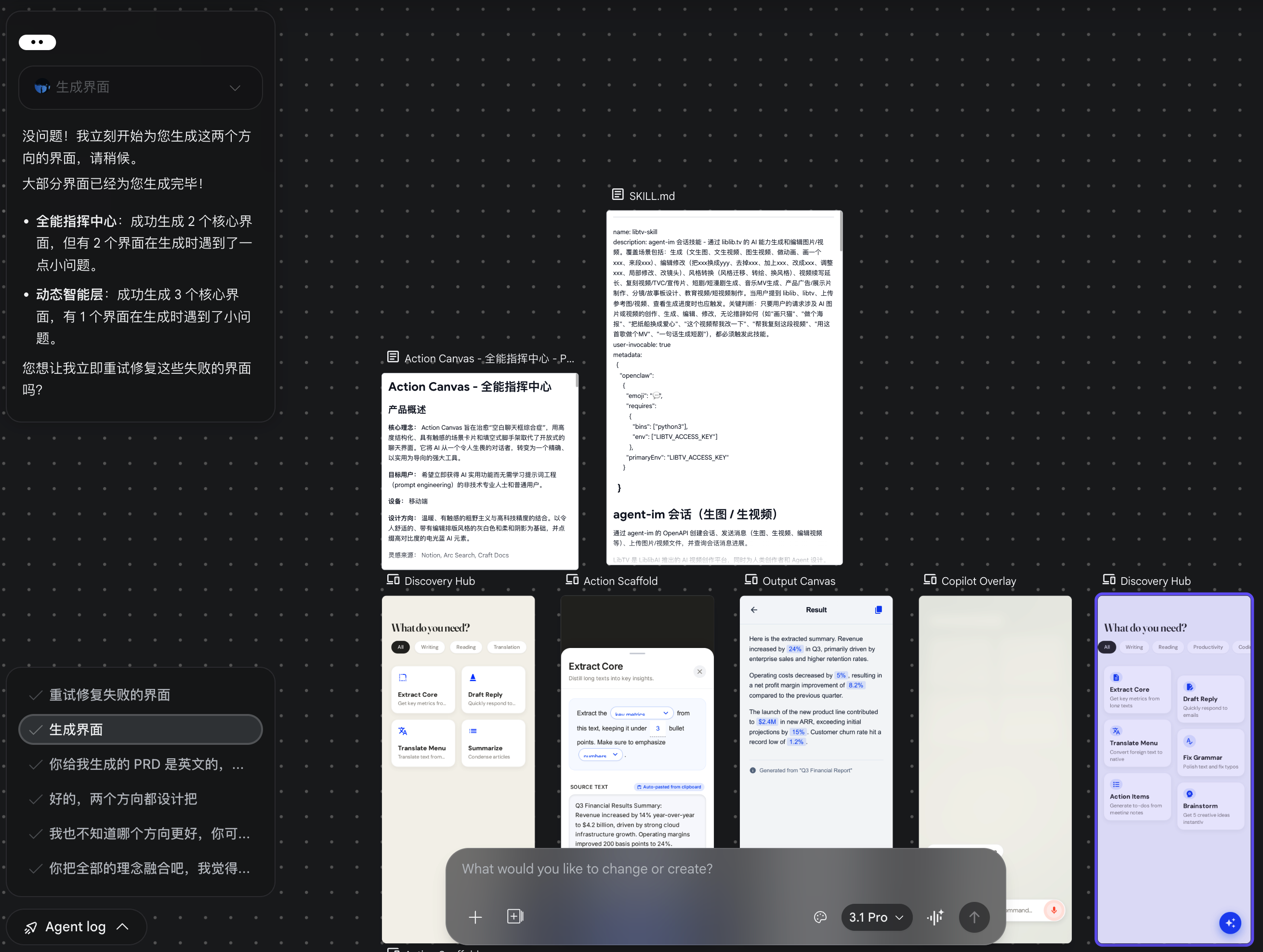This screenshot has height=952, width=1263.
Task: Select the 好的，两个方向都设计把 history item
Action: pyautogui.click(x=123, y=799)
